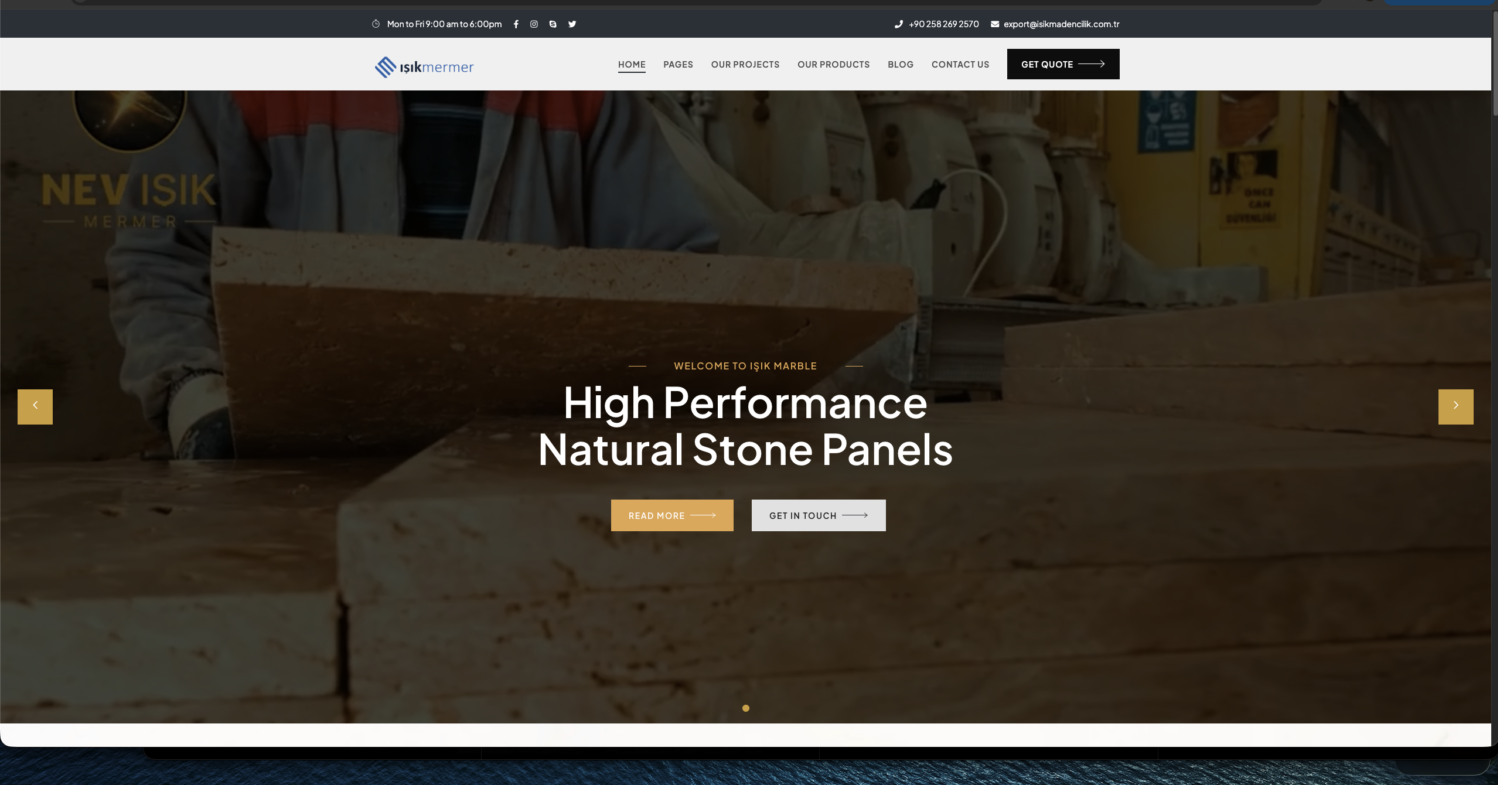This screenshot has height=785, width=1498.
Task: Click the Işık Mermer logo
Action: point(424,67)
